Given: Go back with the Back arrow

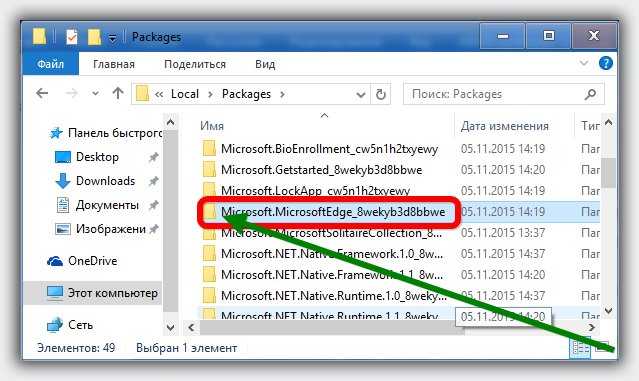Looking at the screenshot, I should (x=42, y=94).
